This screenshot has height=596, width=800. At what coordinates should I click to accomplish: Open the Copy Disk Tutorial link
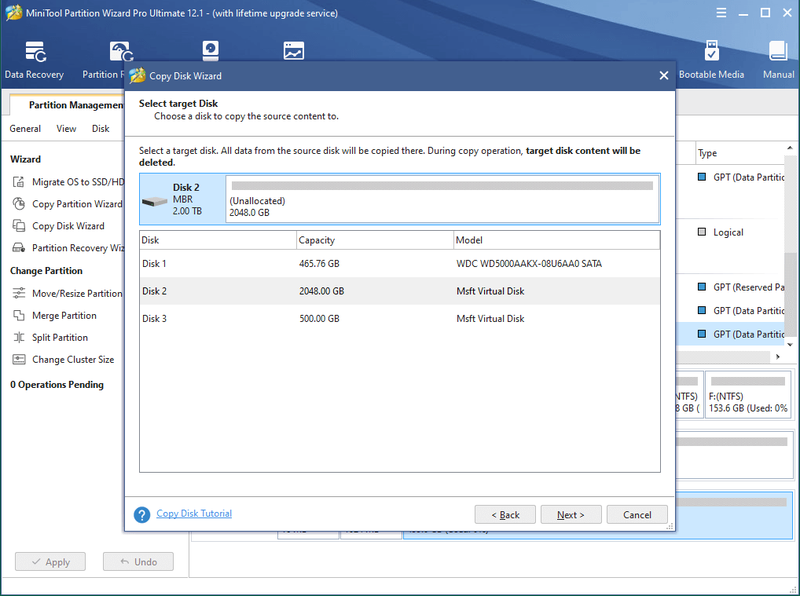tap(194, 513)
